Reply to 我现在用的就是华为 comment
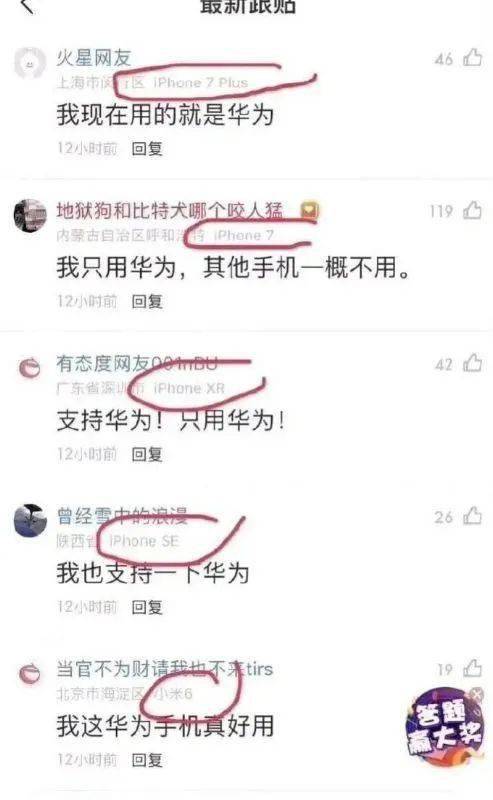The width and height of the screenshot is (493, 800). [147, 148]
